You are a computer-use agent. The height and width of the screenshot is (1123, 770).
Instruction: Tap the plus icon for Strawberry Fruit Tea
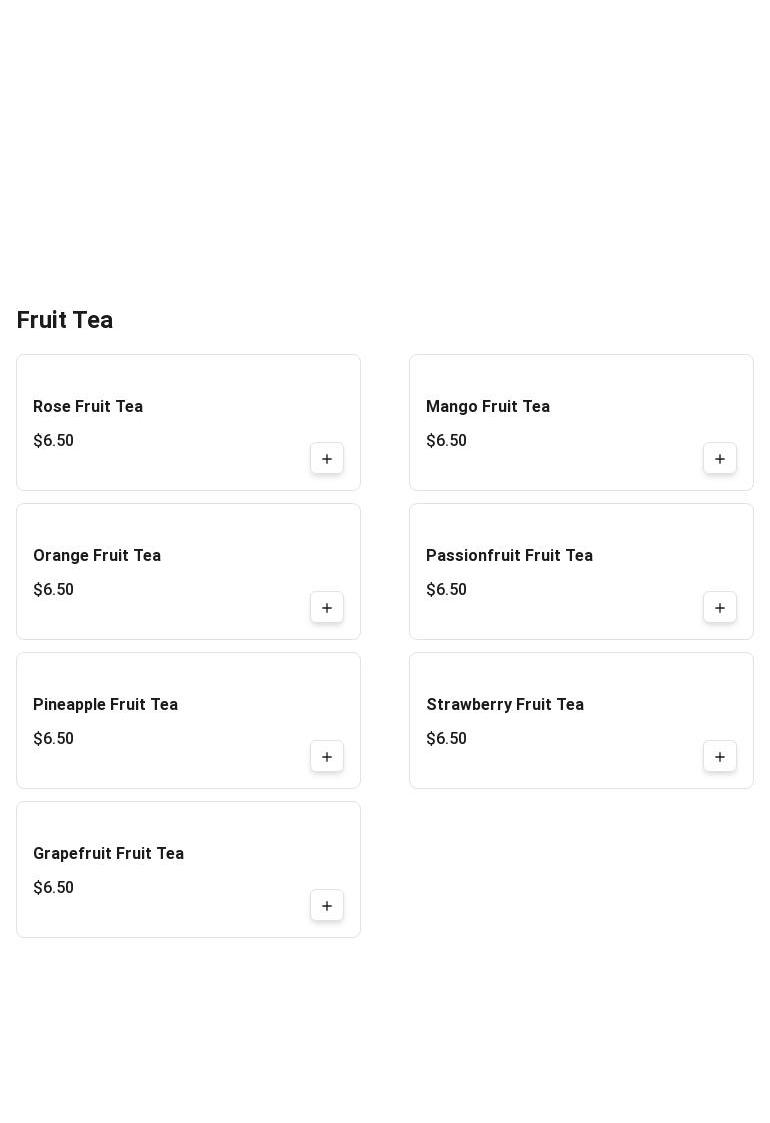[x=720, y=757]
